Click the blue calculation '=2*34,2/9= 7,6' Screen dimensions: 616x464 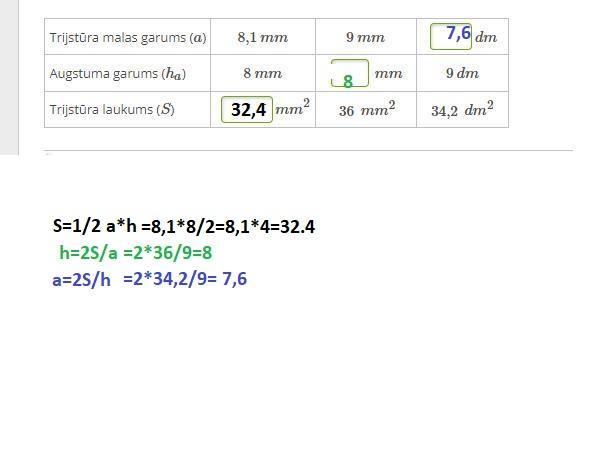185,279
